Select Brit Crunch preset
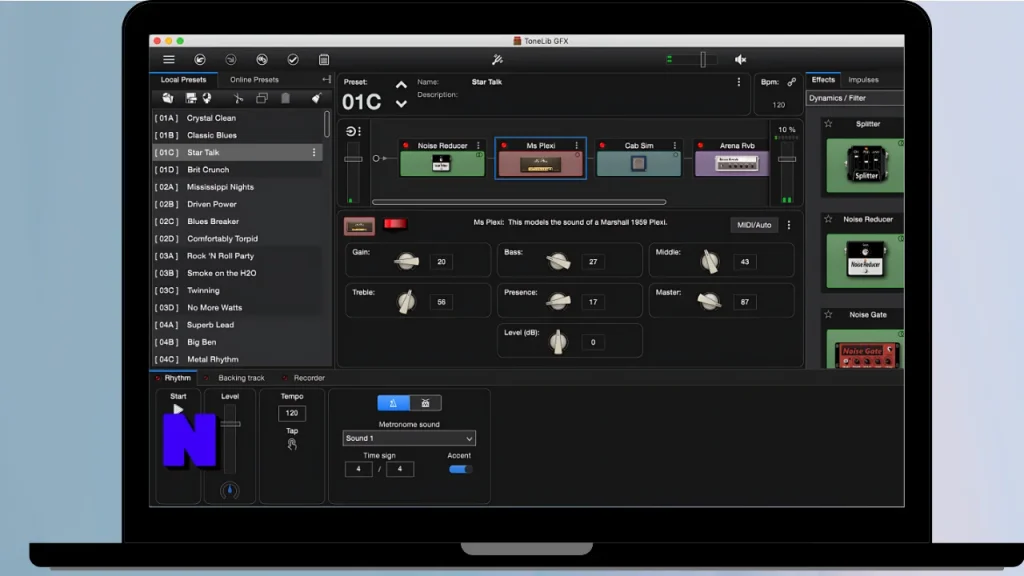 [238, 170]
